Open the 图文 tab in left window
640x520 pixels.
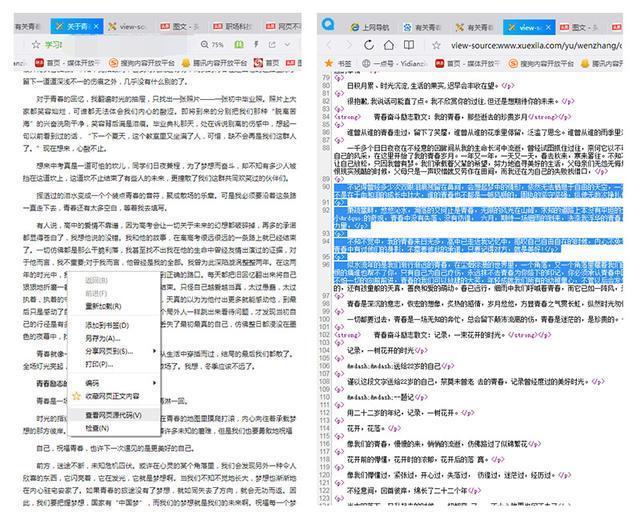[x=180, y=27]
